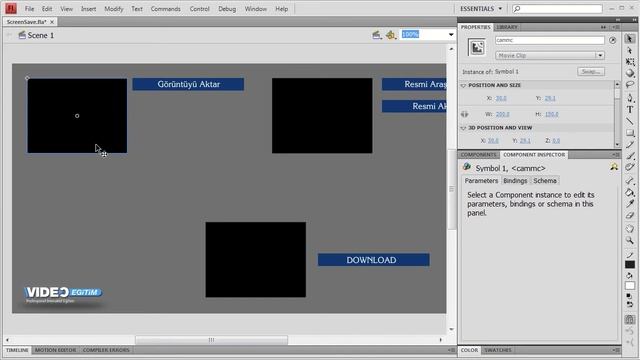Toggle lock width and height link

click(x=464, y=114)
